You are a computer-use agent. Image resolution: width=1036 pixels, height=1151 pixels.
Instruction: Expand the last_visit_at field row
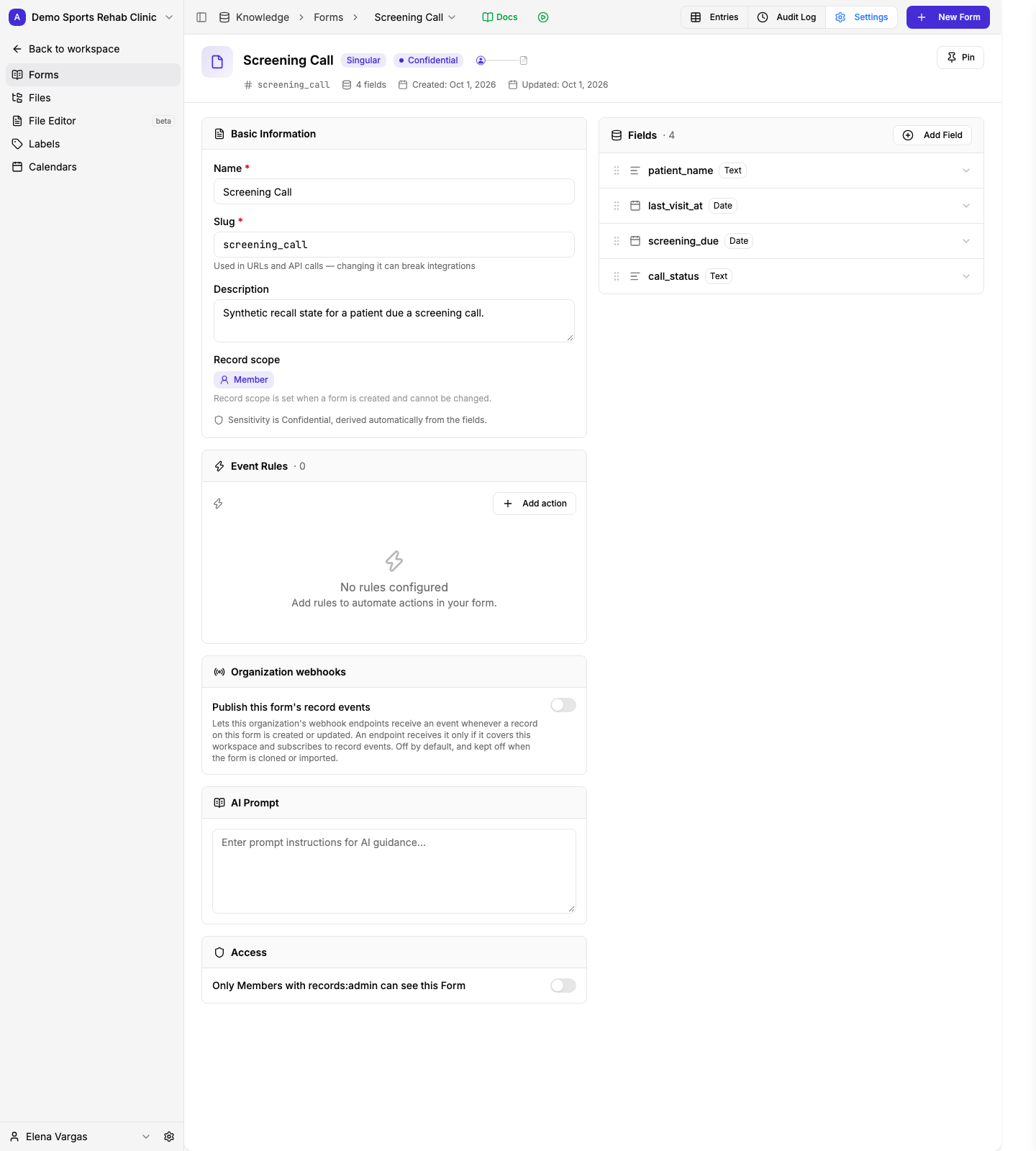pos(966,206)
